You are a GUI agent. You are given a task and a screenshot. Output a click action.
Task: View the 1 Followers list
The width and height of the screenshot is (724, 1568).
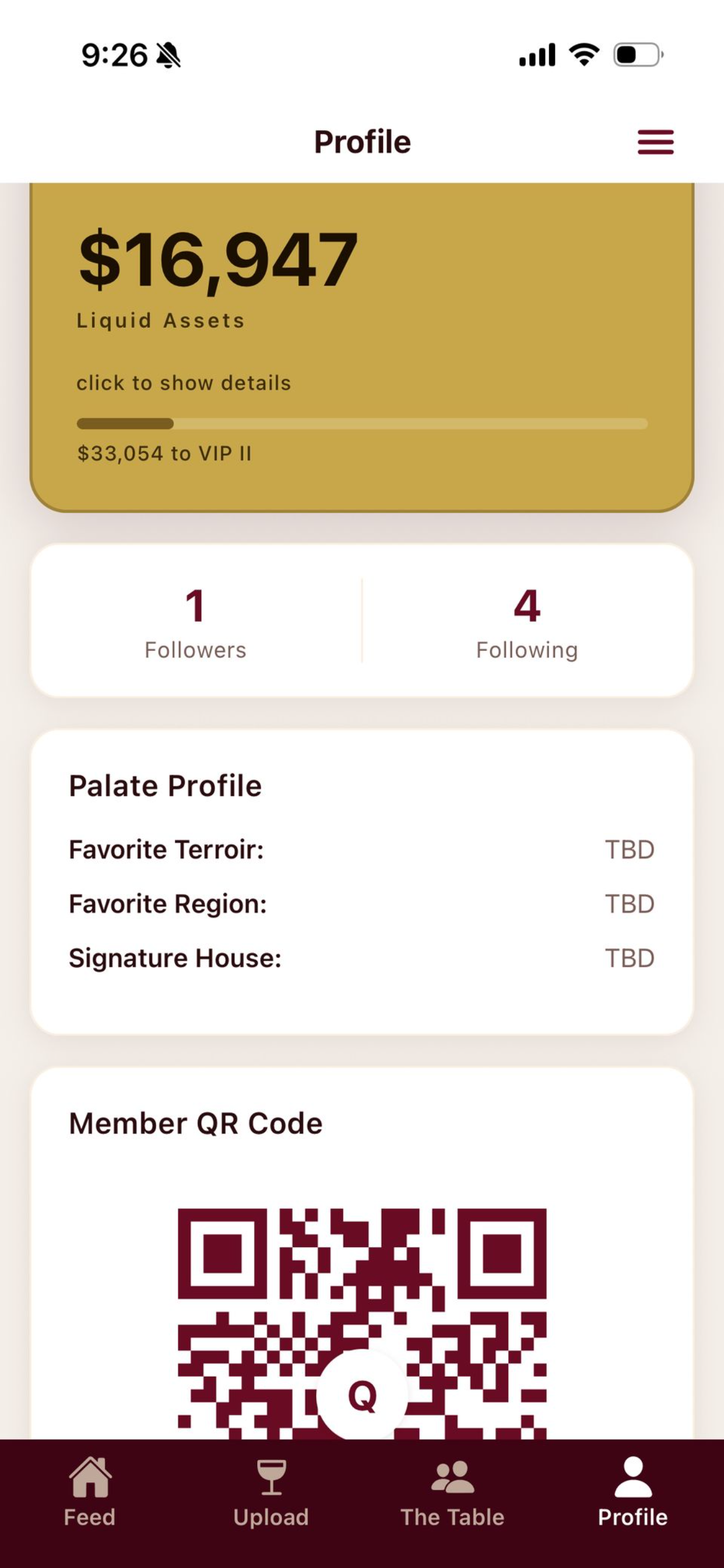click(195, 622)
